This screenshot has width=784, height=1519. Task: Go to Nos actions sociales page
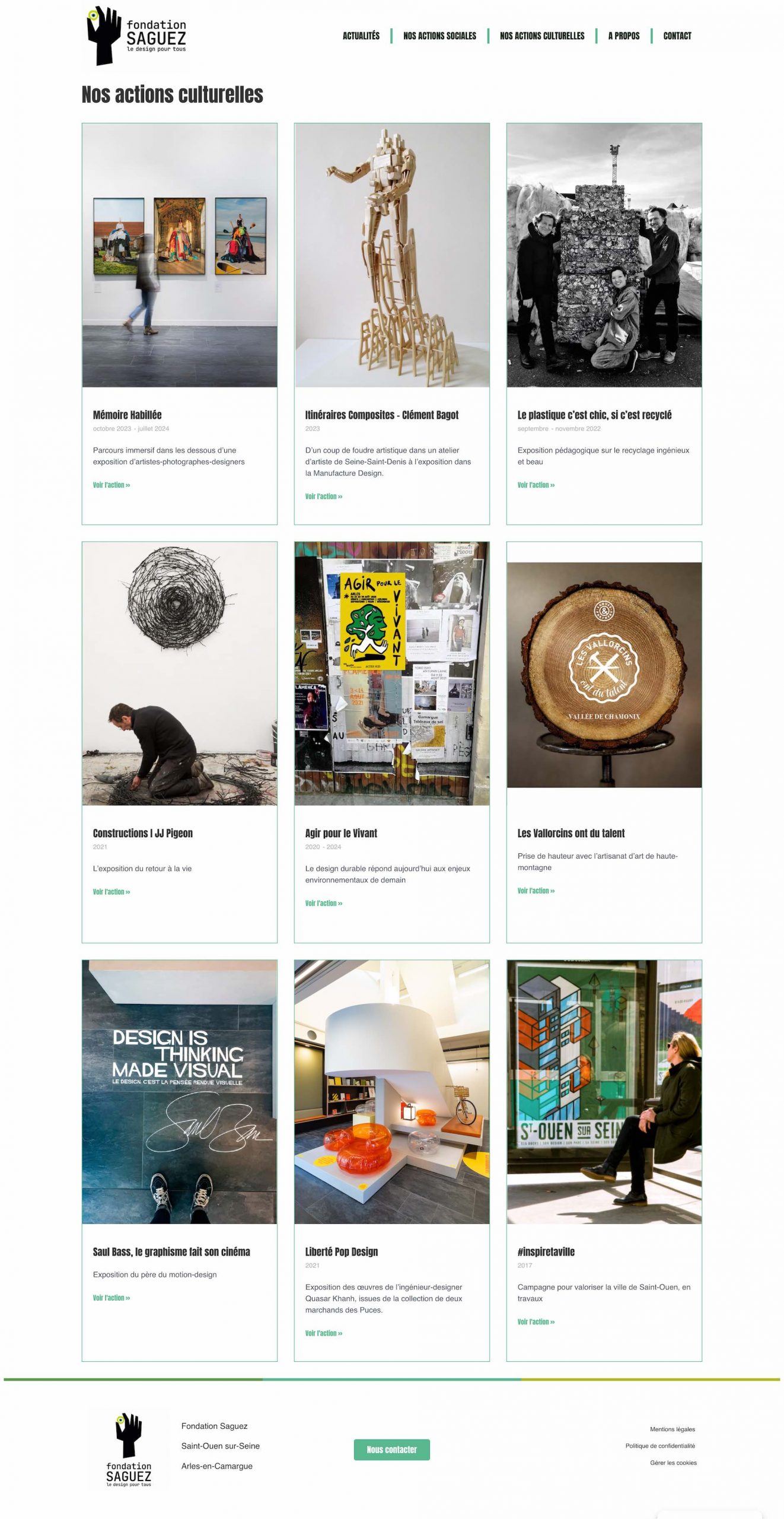pos(439,36)
